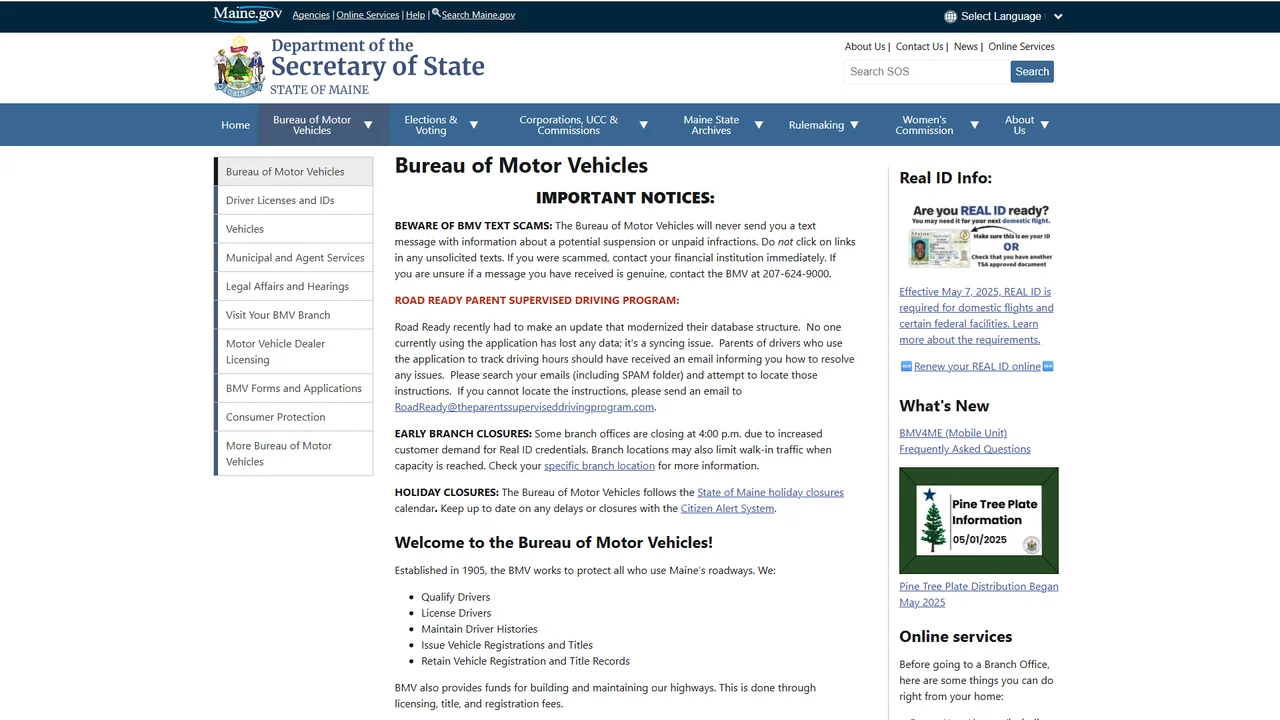Expand the Corporations, UCC & Commissions arrow
This screenshot has width=1280, height=720.
pos(643,125)
